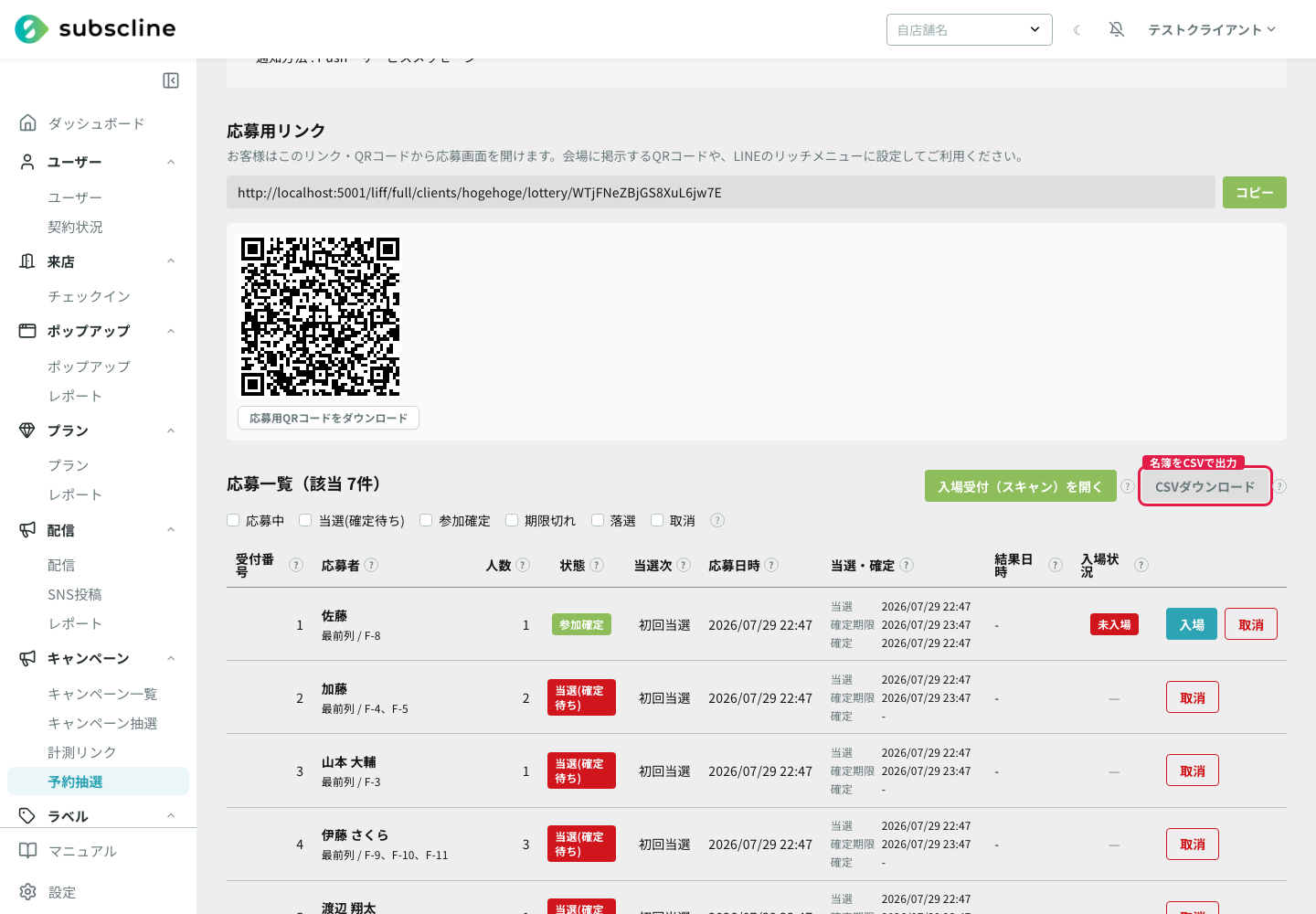The width and height of the screenshot is (1316, 914).
Task: Click 取消 button for 佐藤
Action: pyautogui.click(x=1251, y=624)
